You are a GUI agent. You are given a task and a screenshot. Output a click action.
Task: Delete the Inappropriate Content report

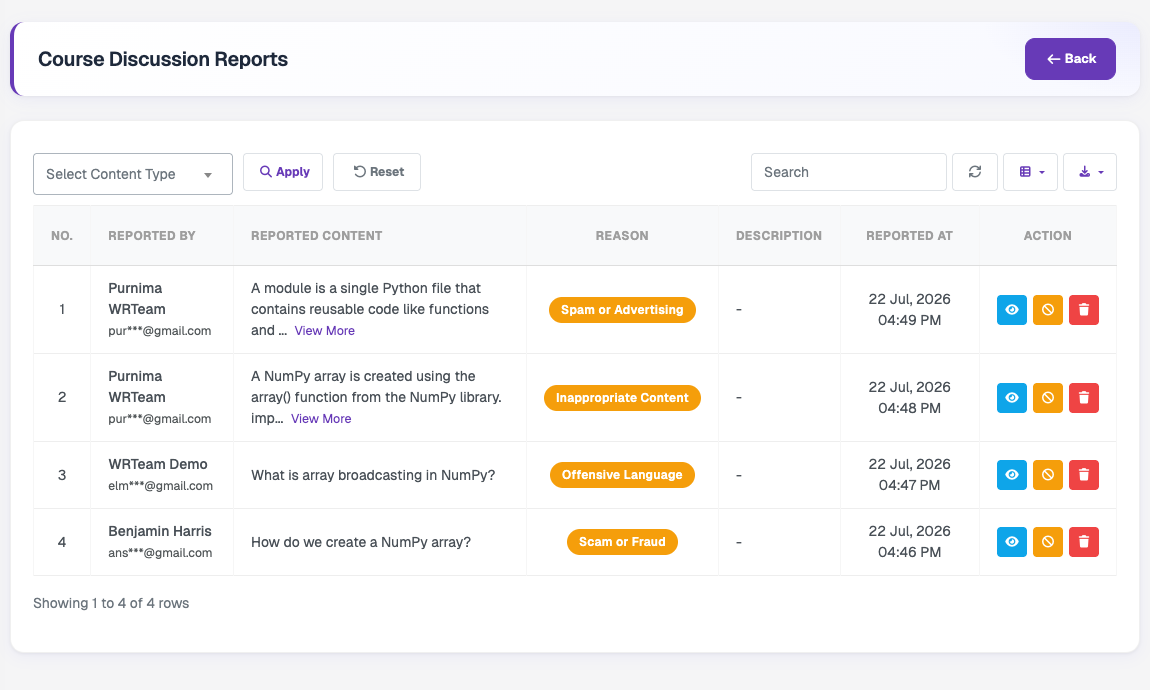(x=1083, y=397)
